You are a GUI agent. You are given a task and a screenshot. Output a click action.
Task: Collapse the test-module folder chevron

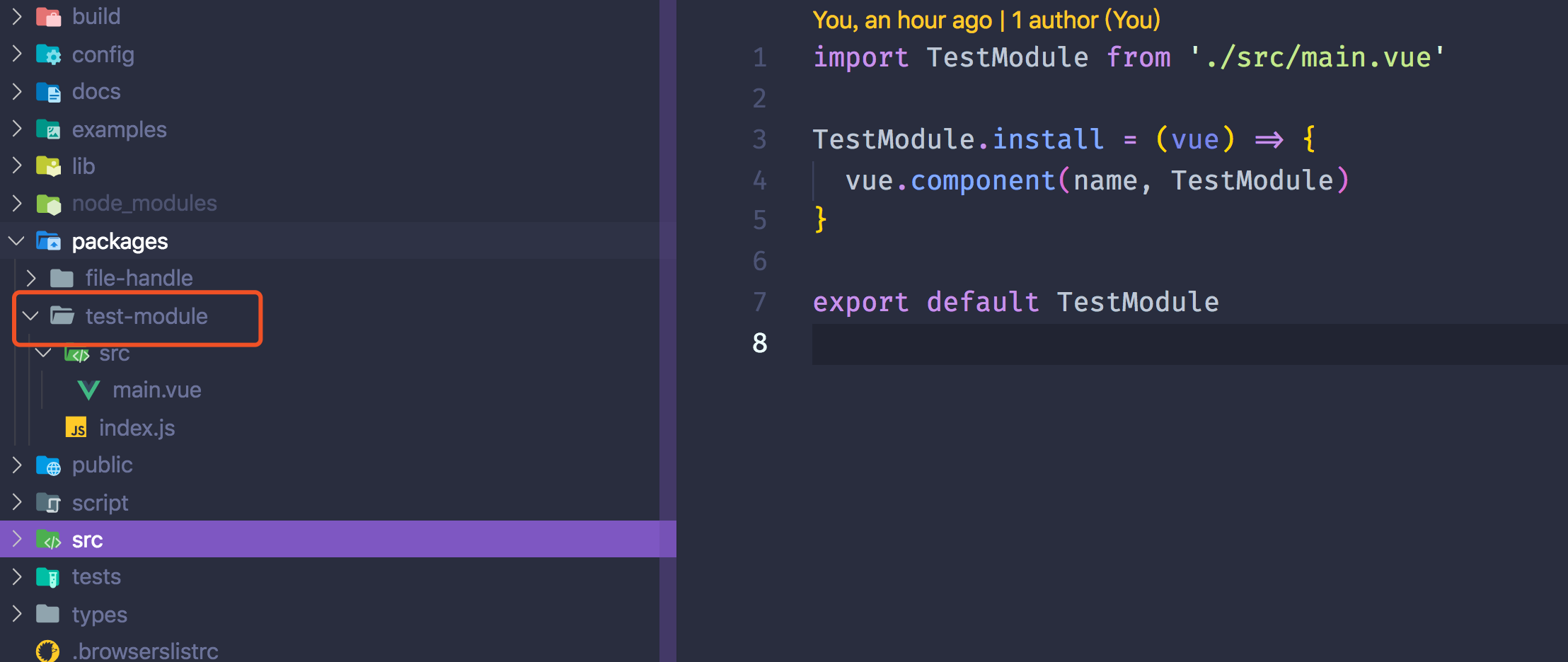30,315
